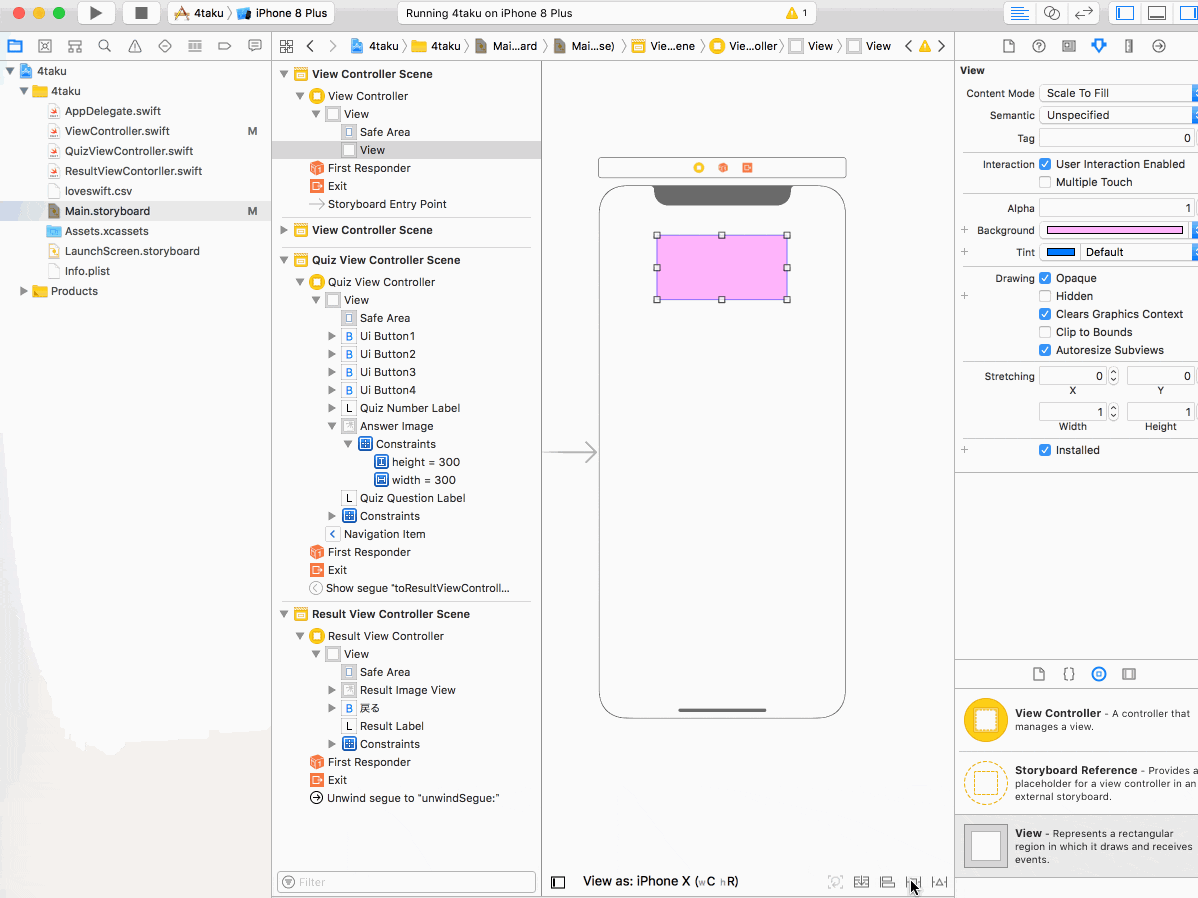Open the Symbol navigator
Screen dimensions: 1198x898
(75, 46)
